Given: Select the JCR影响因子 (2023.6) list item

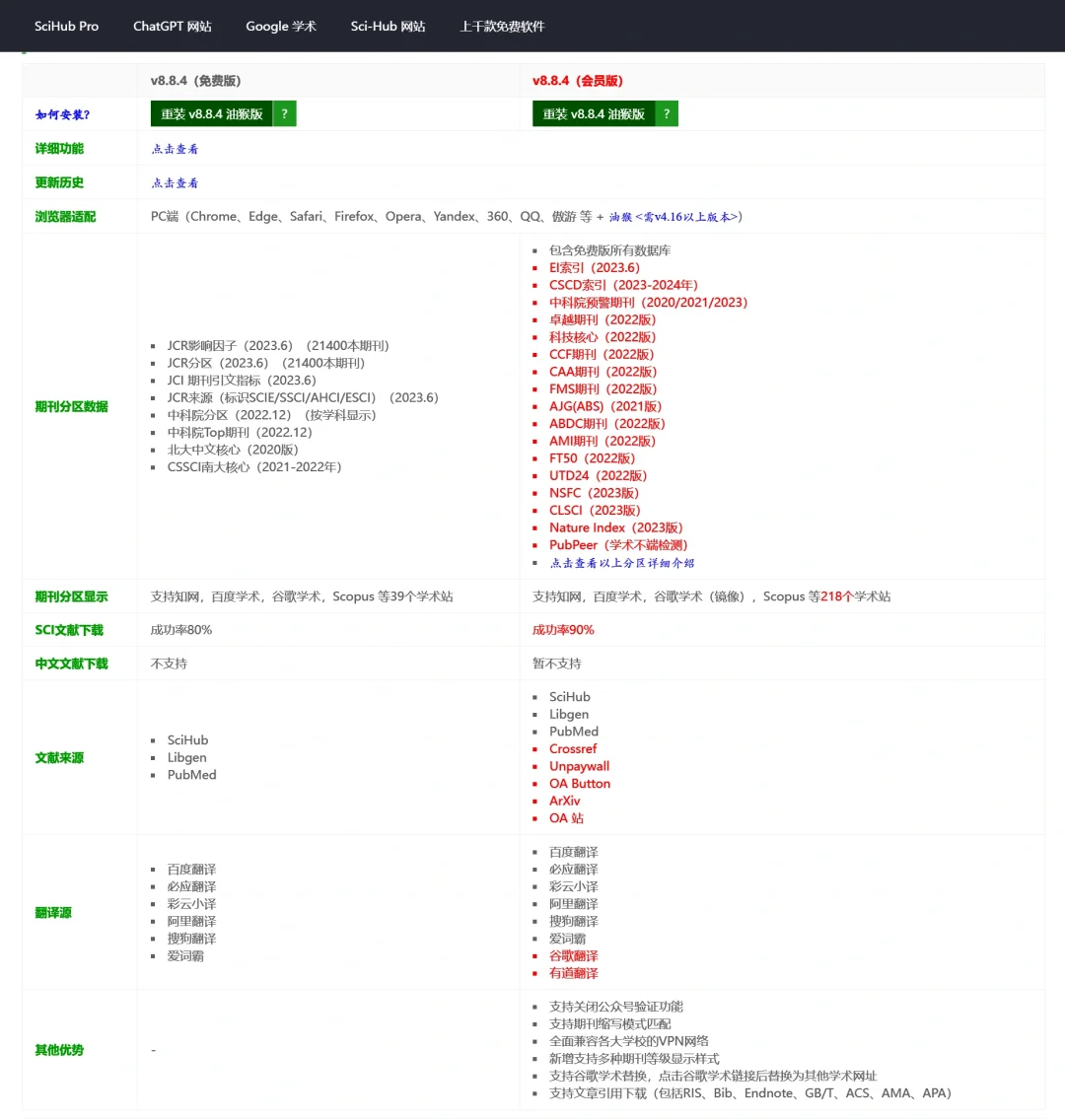Looking at the screenshot, I should (278, 346).
